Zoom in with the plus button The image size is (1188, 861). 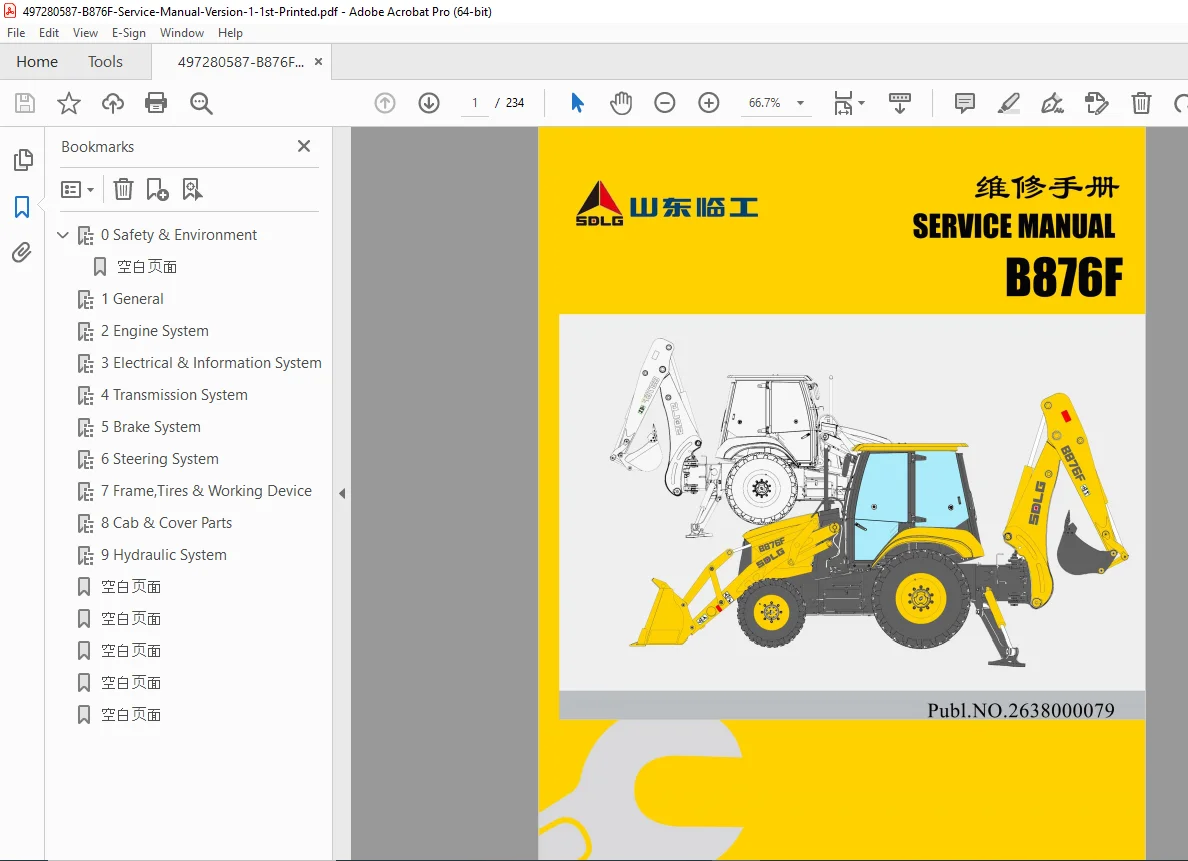[708, 103]
